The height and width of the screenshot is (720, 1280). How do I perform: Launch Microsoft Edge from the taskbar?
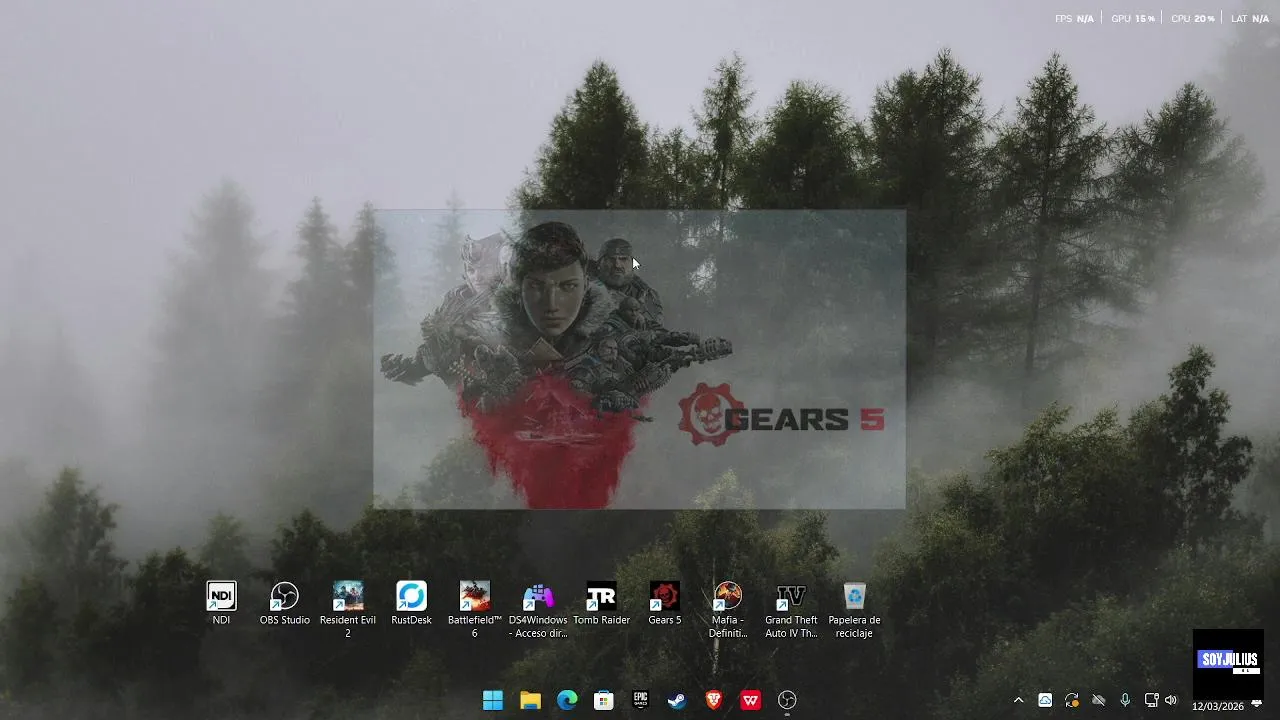coord(567,700)
